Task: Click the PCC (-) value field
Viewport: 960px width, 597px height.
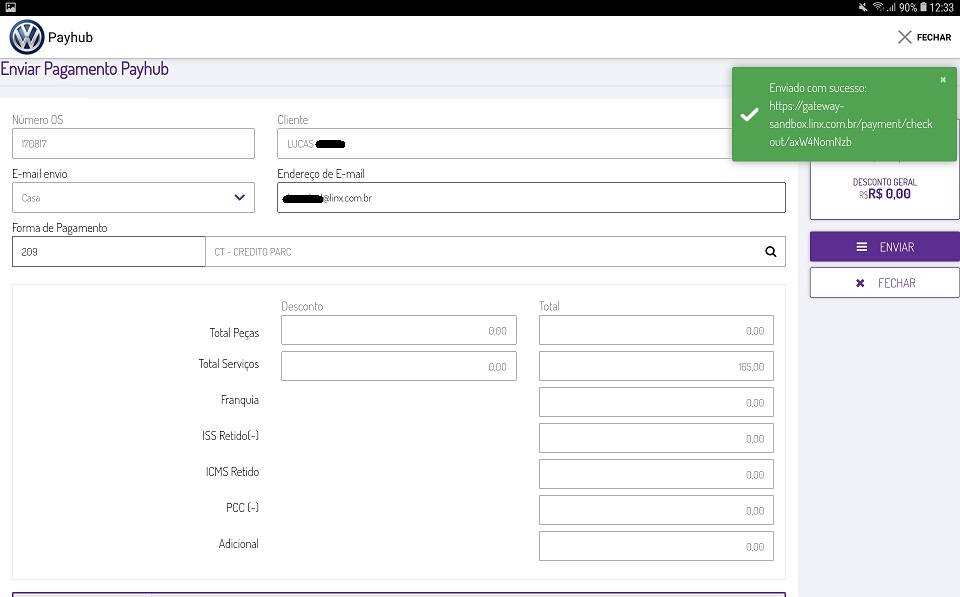Action: point(656,510)
